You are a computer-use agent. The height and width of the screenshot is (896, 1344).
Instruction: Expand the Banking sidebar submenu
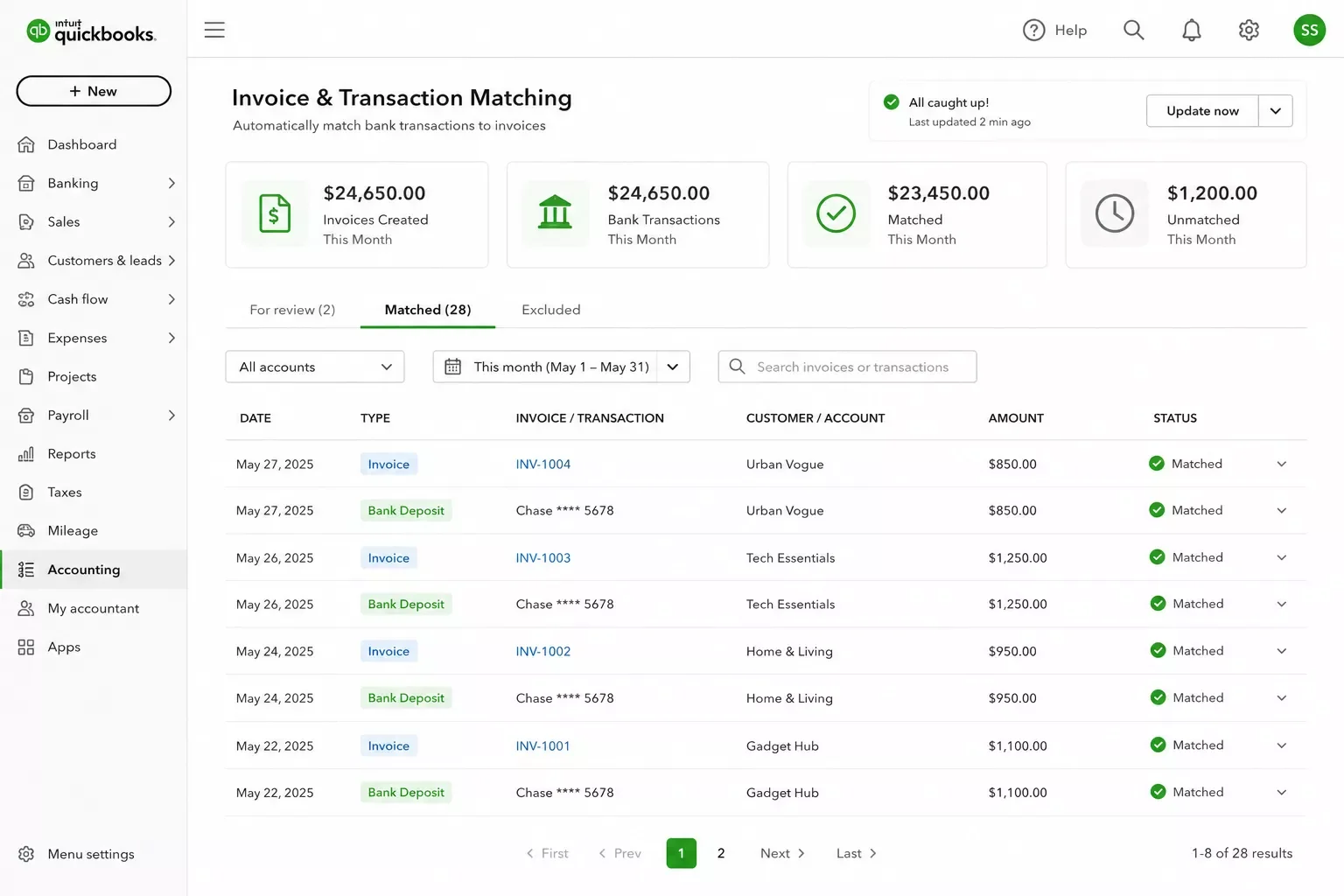click(171, 183)
